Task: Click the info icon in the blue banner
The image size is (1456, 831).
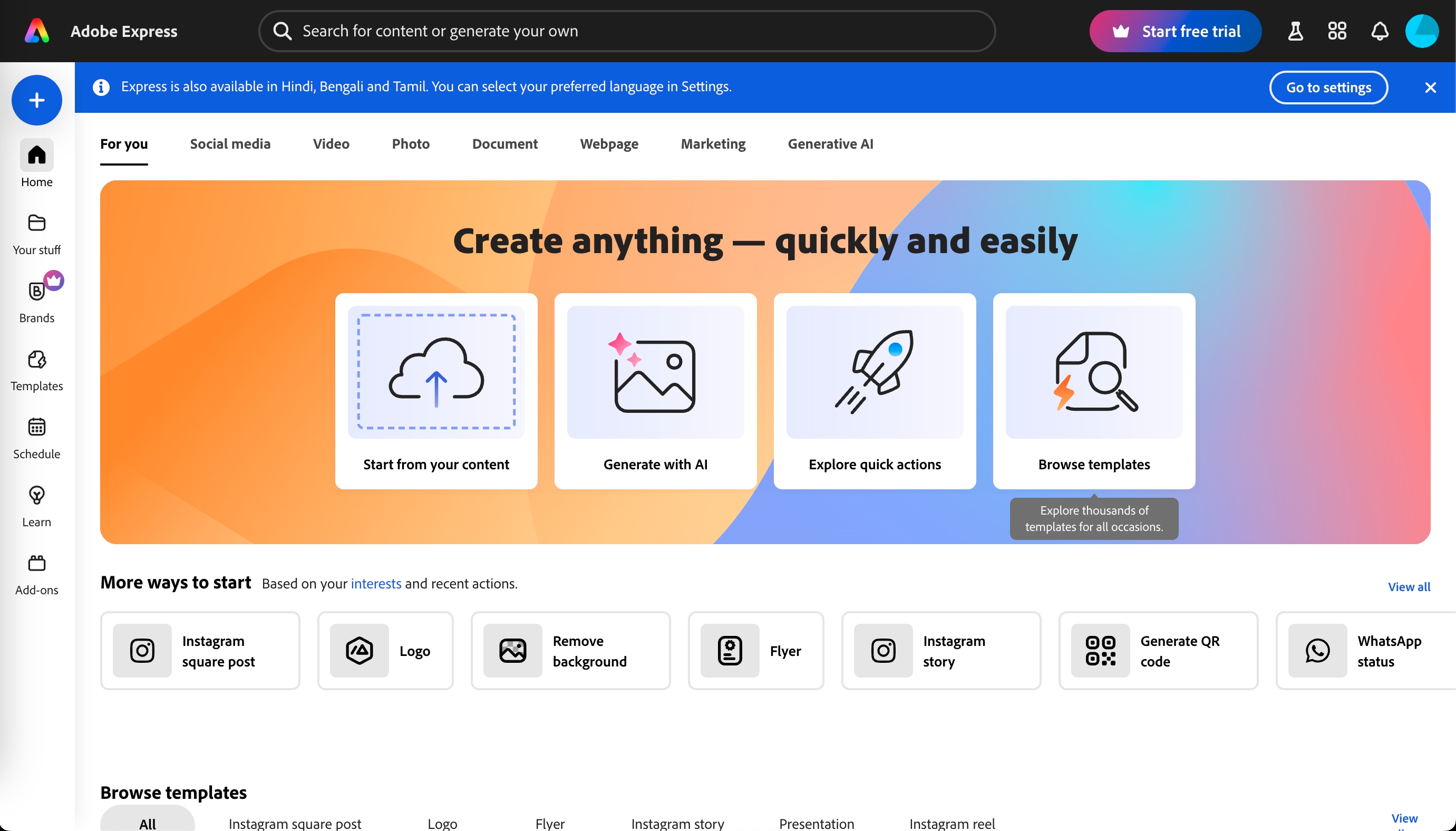Action: click(x=101, y=87)
